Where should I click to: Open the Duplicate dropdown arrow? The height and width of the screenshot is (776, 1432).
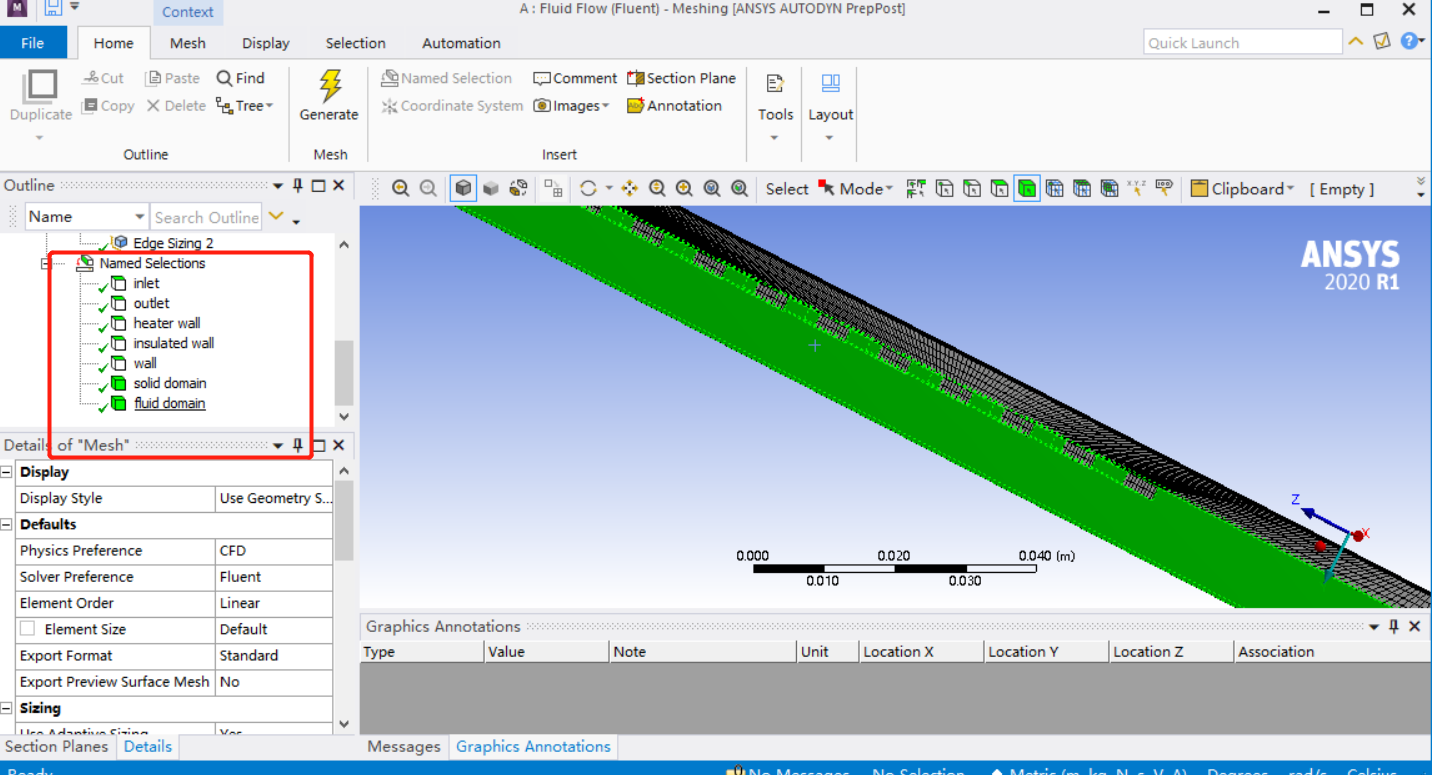pos(40,138)
